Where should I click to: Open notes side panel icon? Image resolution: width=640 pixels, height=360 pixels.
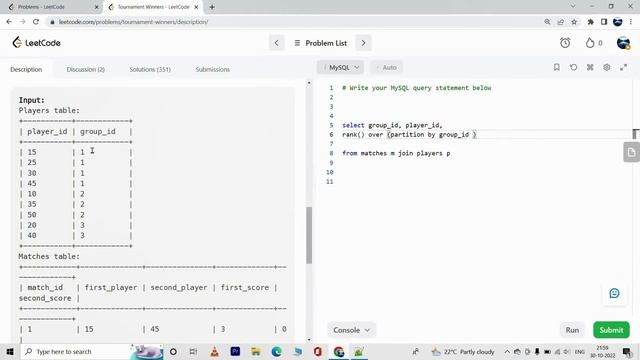pos(631,153)
